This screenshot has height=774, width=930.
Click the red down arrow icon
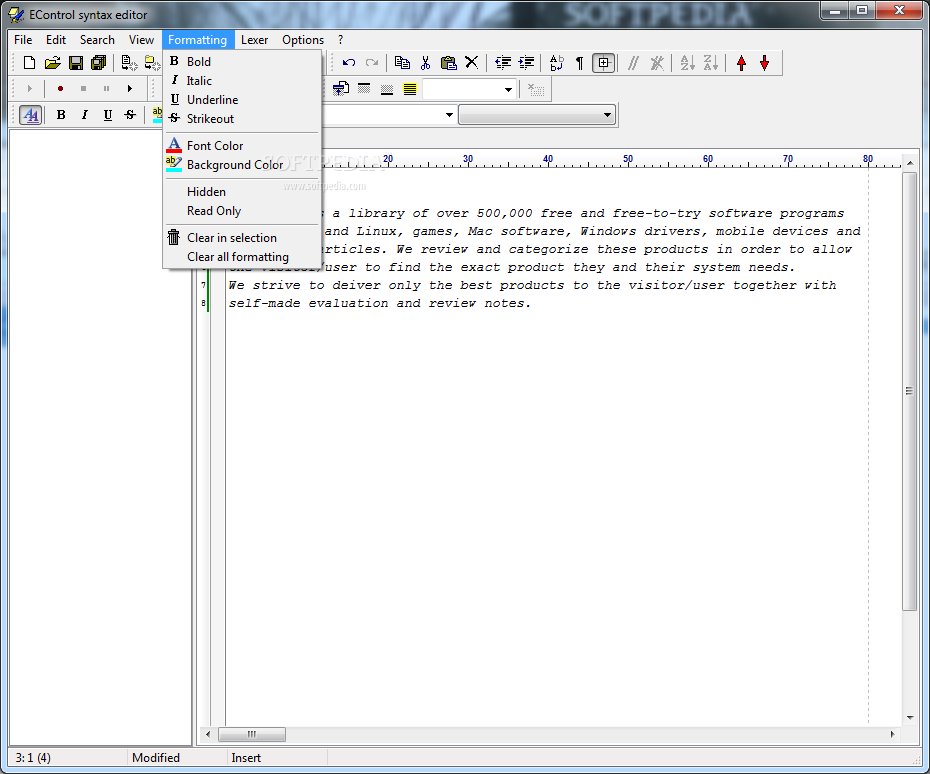[x=765, y=62]
